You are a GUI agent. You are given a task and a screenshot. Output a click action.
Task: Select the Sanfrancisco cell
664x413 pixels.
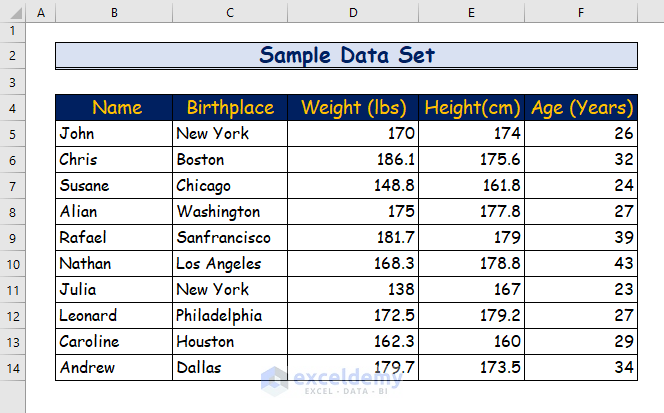230,238
